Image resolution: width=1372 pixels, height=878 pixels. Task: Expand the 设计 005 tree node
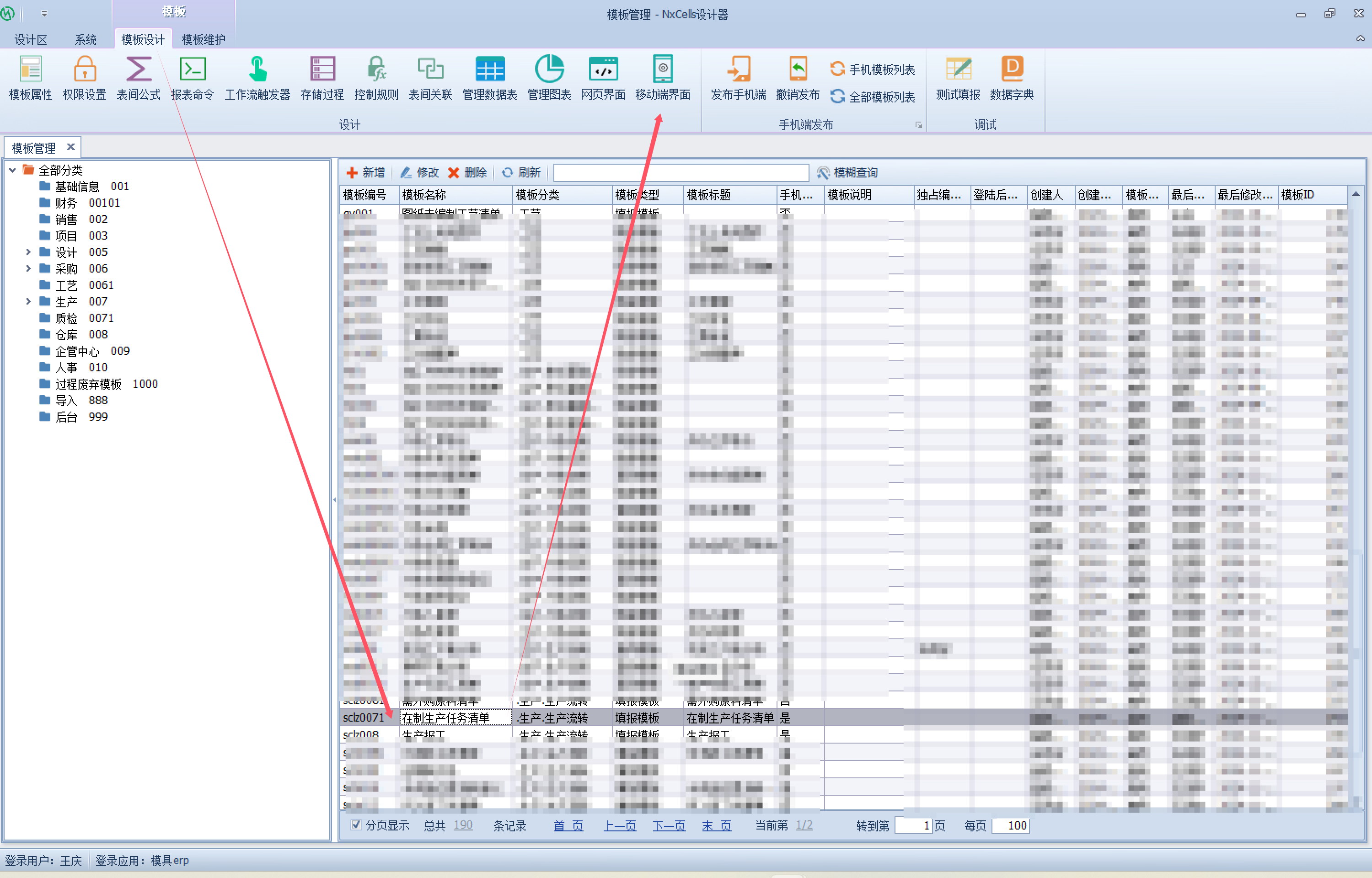(x=28, y=252)
